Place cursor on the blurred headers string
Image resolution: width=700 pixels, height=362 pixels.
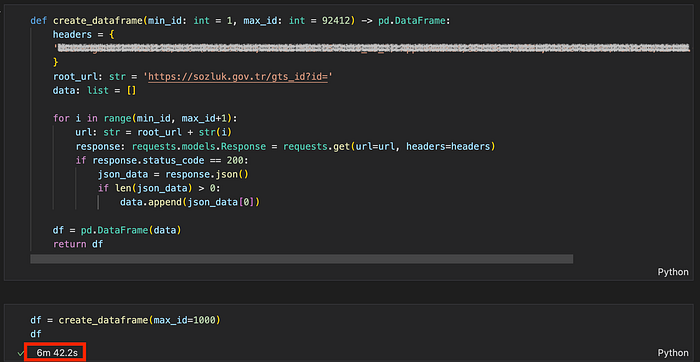tap(371, 48)
